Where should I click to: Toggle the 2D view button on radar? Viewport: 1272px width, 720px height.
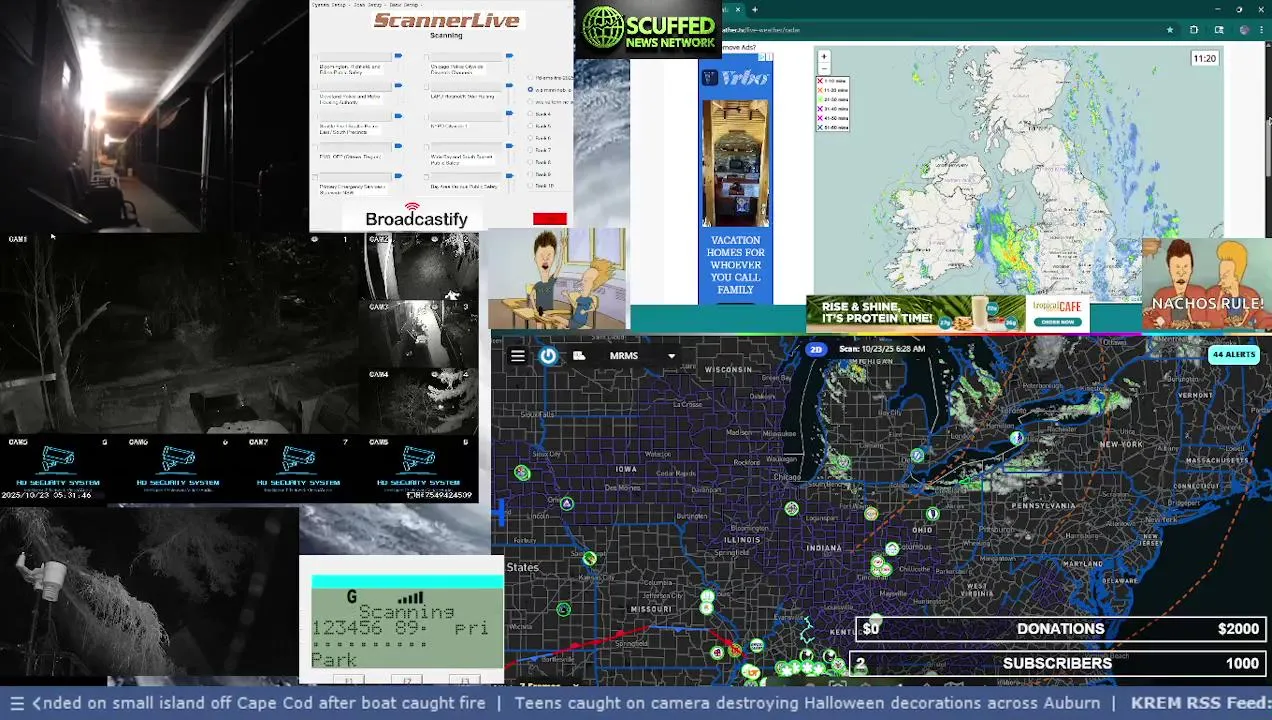pyautogui.click(x=816, y=349)
